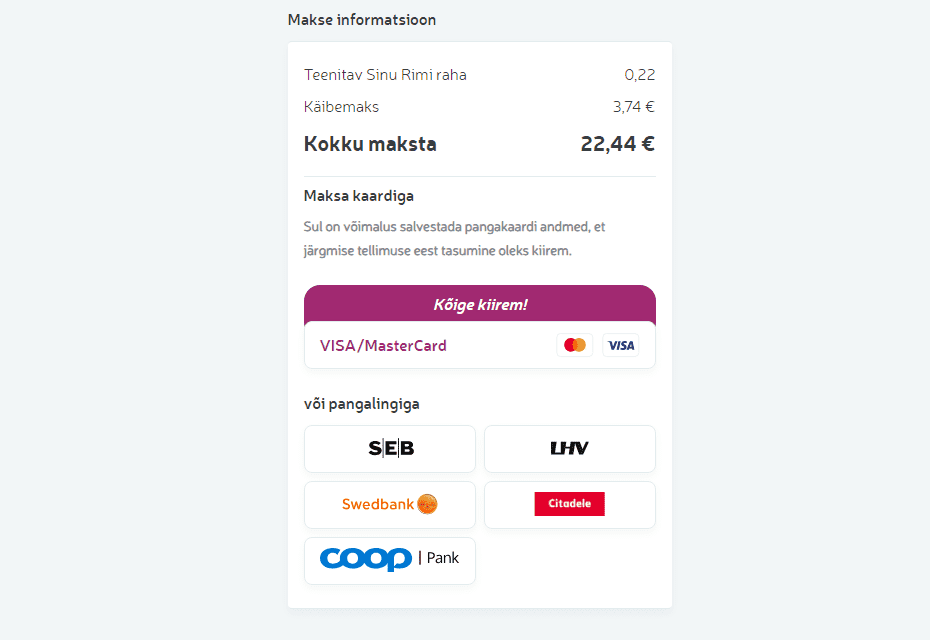Select LHV bank link option
The width and height of the screenshot is (930, 640).
click(x=570, y=449)
